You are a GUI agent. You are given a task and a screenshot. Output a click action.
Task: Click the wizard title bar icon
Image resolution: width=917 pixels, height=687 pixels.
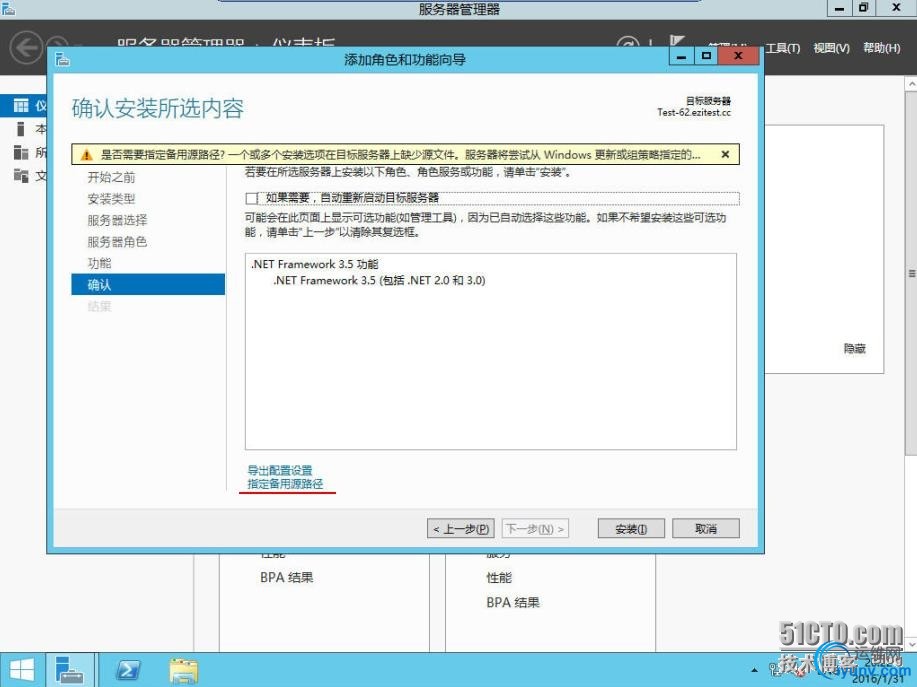point(63,59)
